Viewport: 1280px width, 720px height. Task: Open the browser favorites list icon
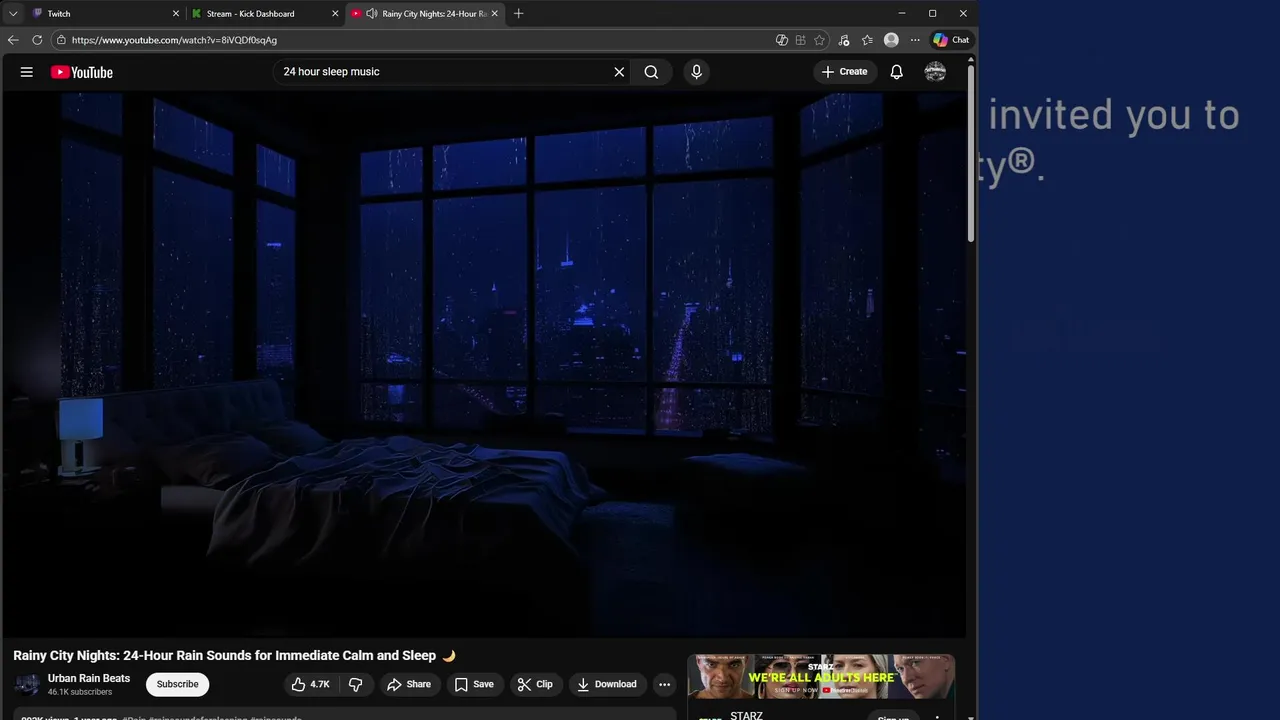point(867,40)
